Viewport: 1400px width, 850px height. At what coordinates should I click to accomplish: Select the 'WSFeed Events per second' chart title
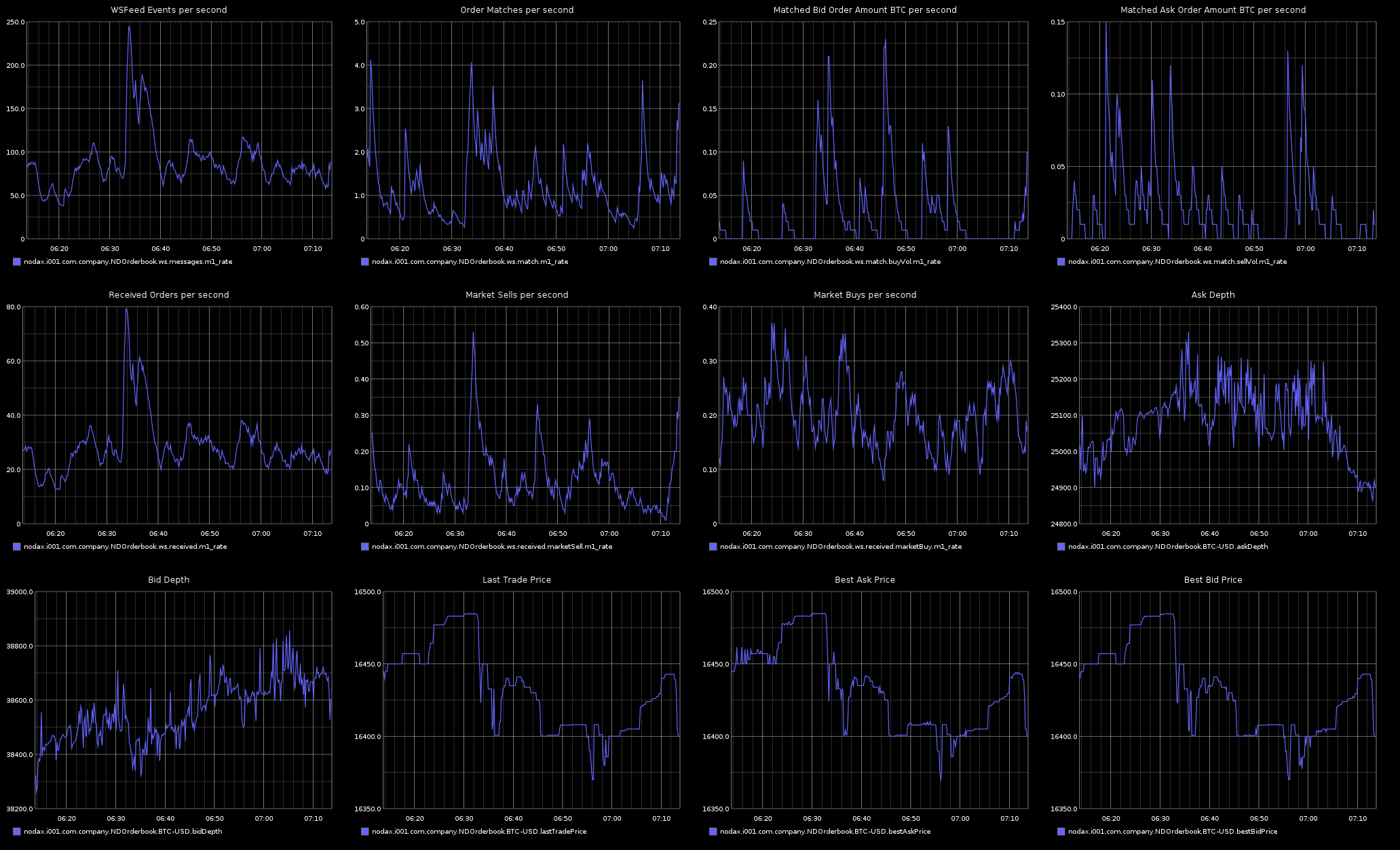[x=169, y=10]
